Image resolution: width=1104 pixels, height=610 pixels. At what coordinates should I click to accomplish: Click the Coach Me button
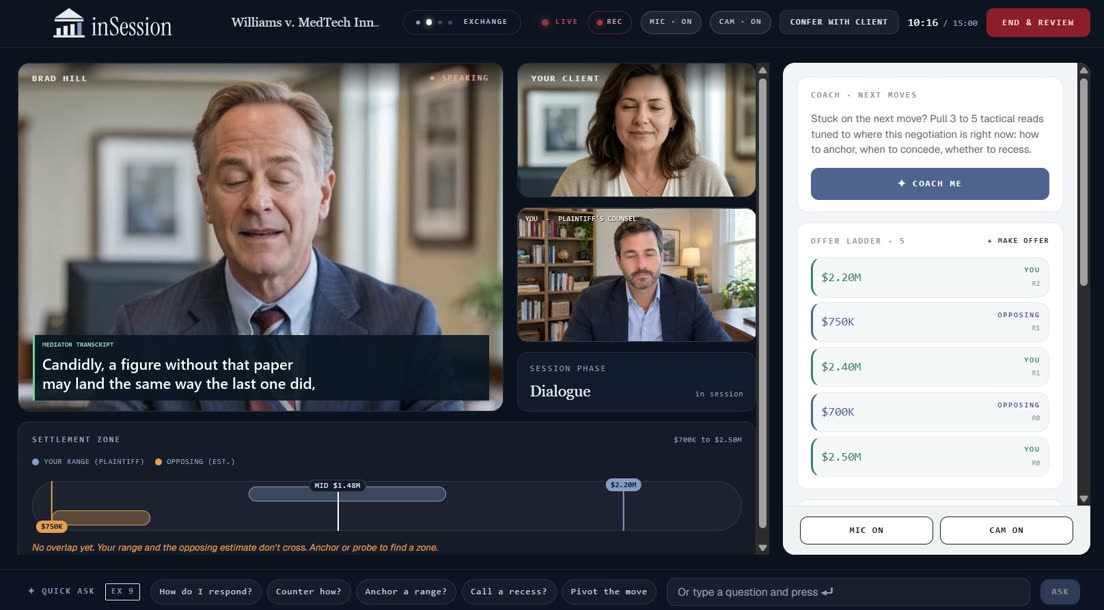tap(929, 183)
